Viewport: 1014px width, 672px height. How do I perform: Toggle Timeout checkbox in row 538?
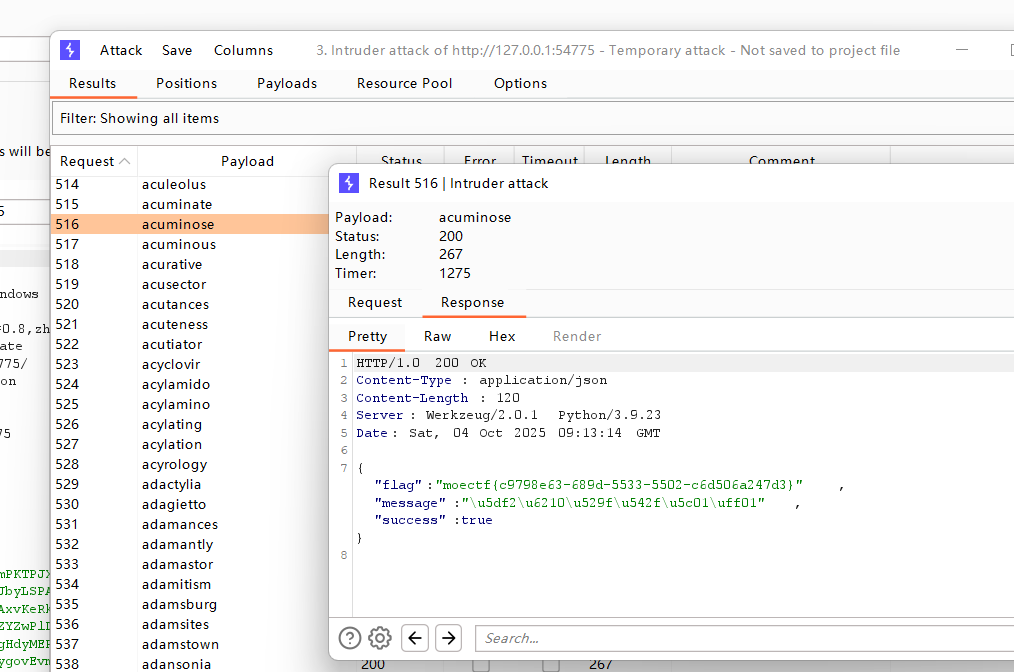coord(550,664)
